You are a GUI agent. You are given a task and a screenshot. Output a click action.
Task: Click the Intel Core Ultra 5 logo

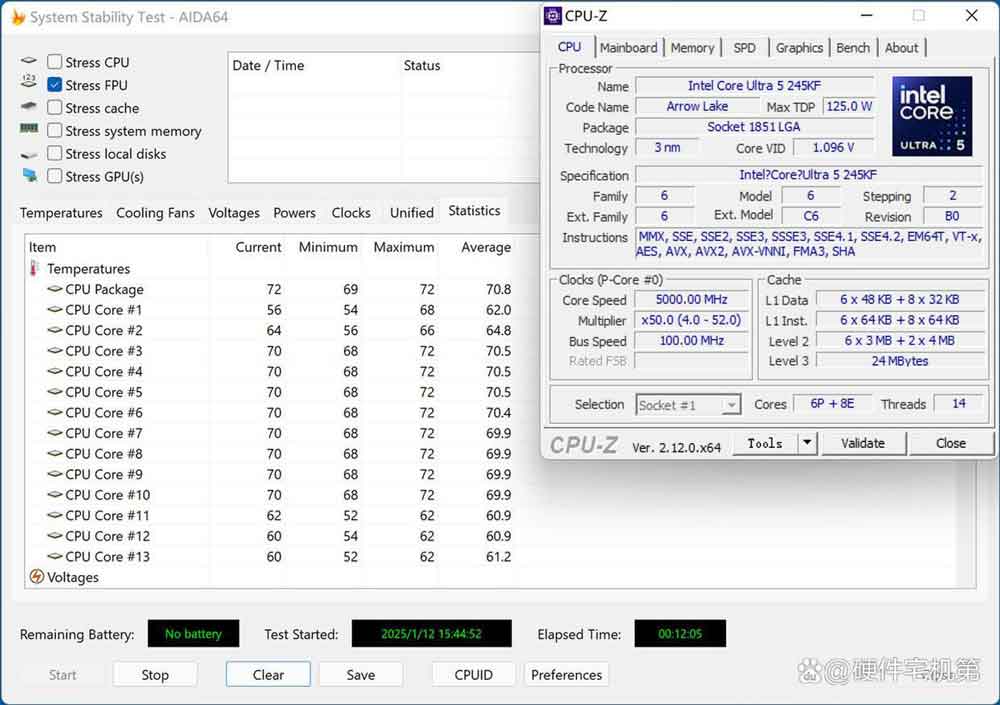click(x=932, y=116)
